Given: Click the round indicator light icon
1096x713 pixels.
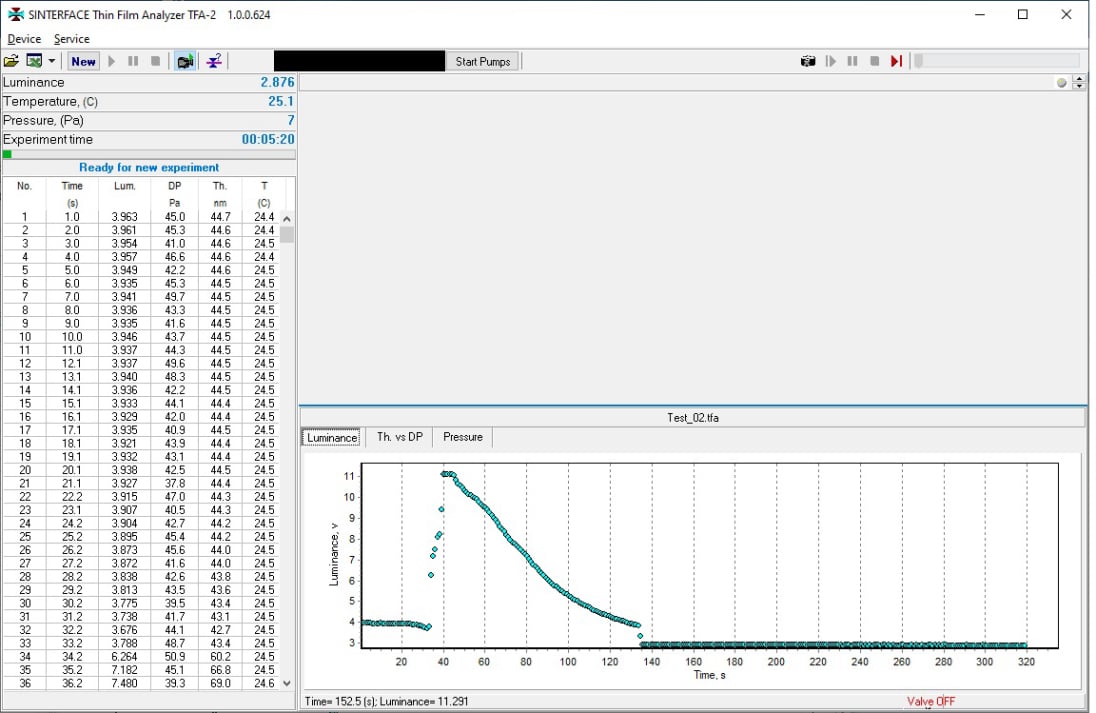Looking at the screenshot, I should (1062, 82).
